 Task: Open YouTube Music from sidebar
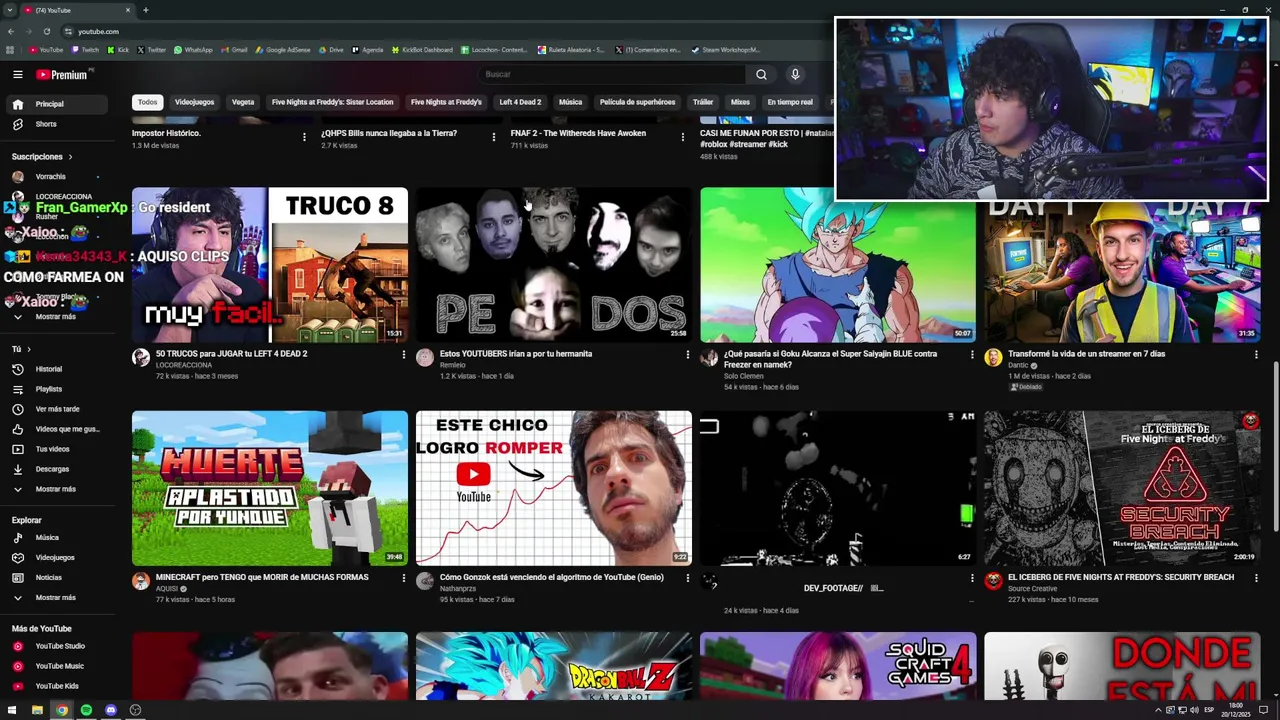(59, 666)
